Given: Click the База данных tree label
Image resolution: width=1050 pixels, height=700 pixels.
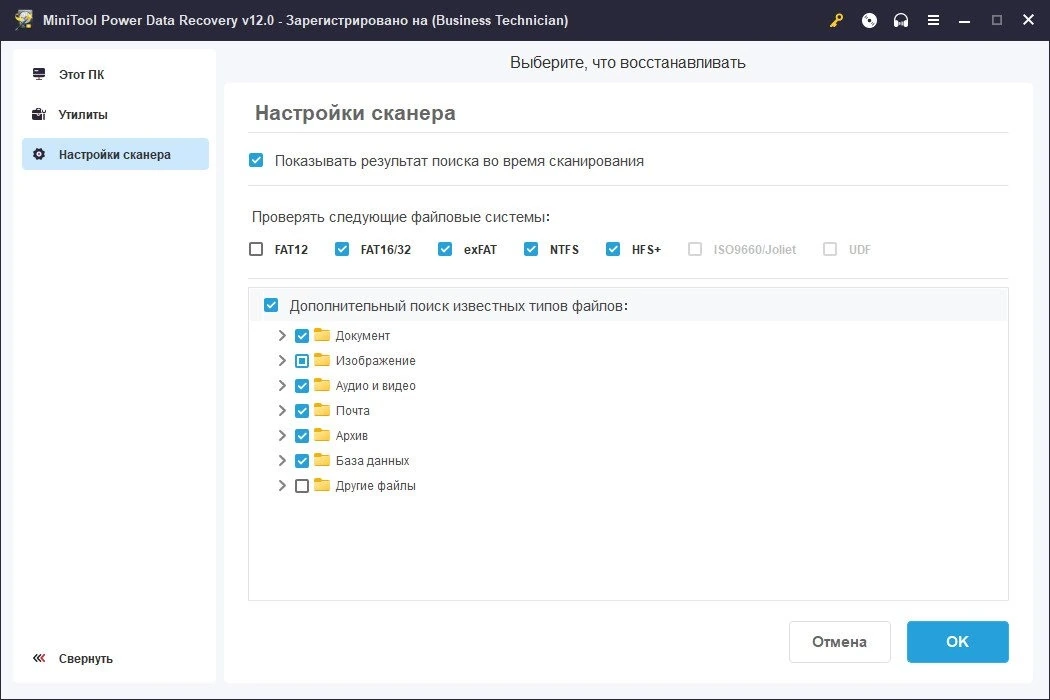Looking at the screenshot, I should (372, 461).
